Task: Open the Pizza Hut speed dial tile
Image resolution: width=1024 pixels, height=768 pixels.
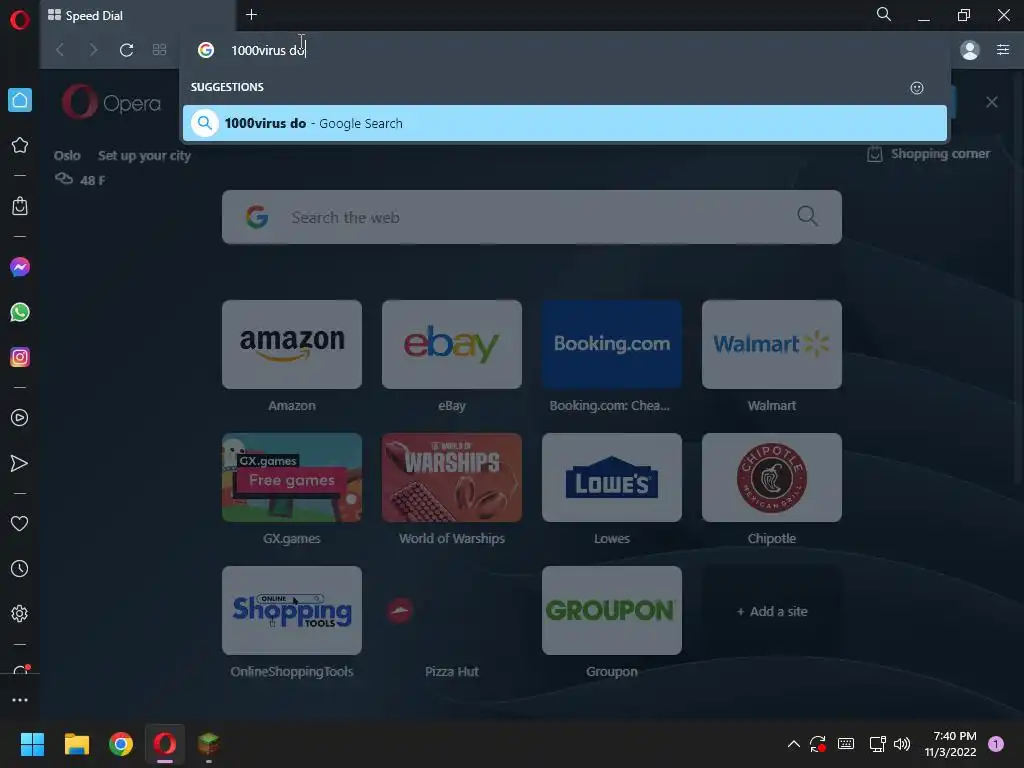Action: (x=452, y=611)
